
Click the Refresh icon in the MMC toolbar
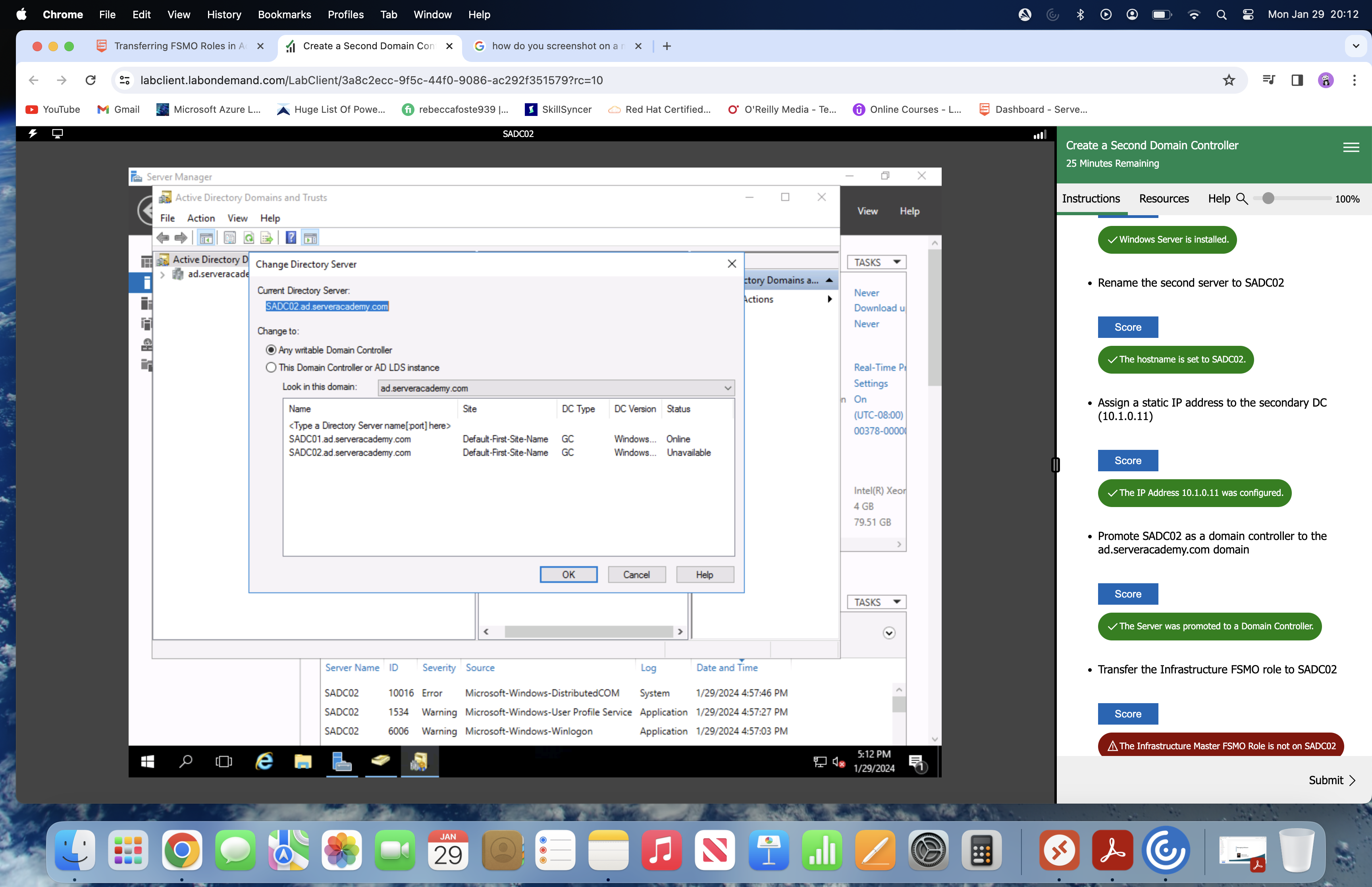coord(249,238)
